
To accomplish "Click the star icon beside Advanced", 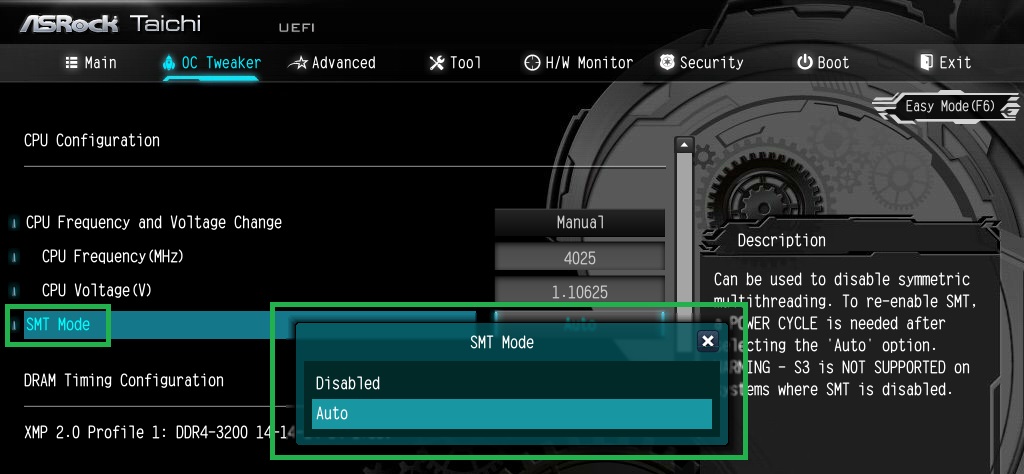I will pyautogui.click(x=298, y=63).
